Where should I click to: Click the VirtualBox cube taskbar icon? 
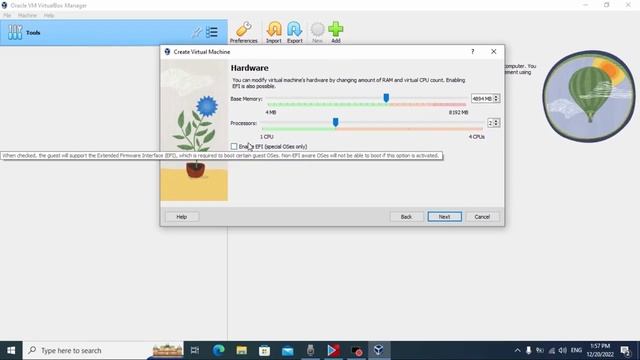[x=379, y=350]
